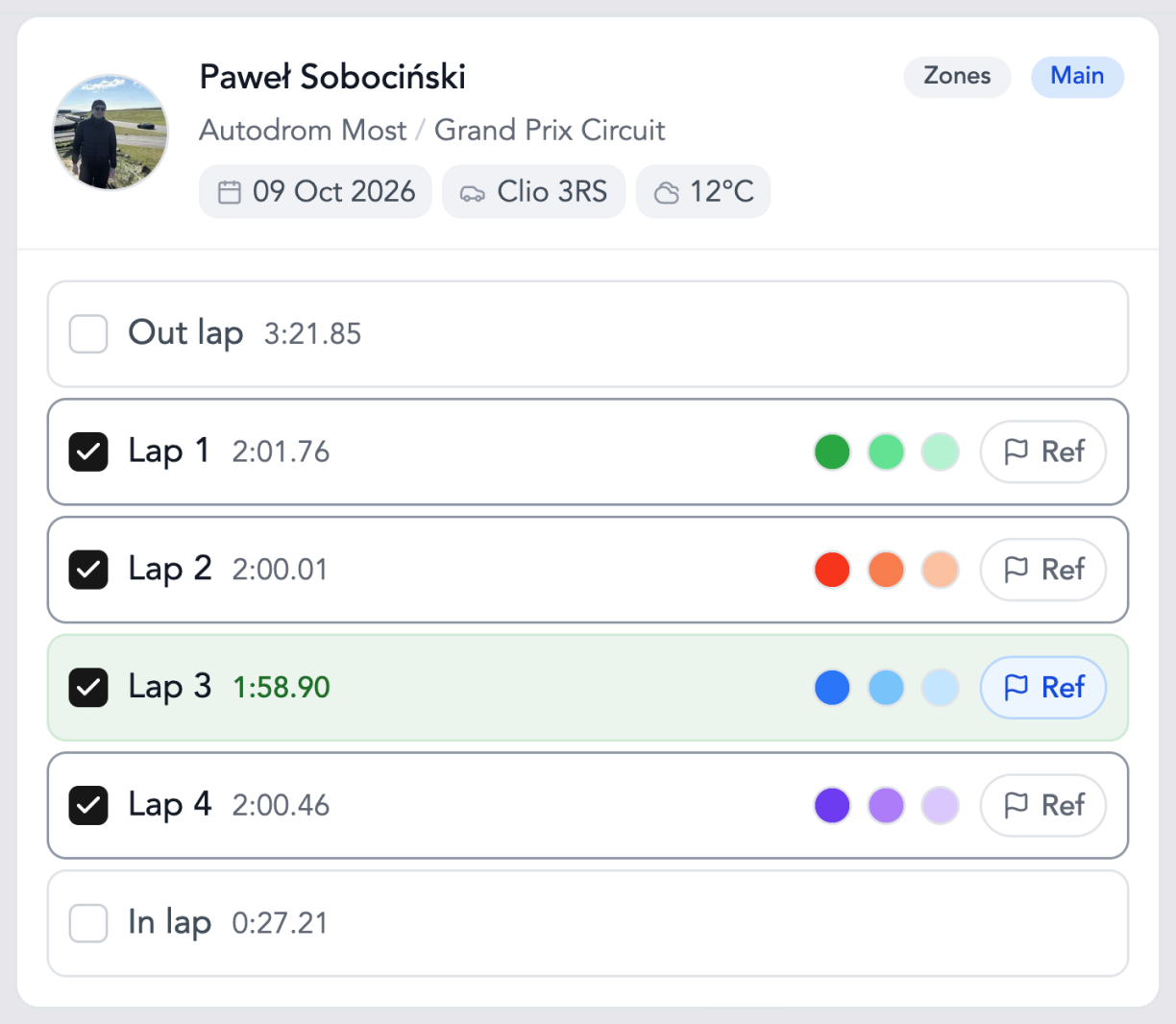This screenshot has height=1024, width=1176.
Task: Click the Lap 3 label
Action: tap(169, 688)
